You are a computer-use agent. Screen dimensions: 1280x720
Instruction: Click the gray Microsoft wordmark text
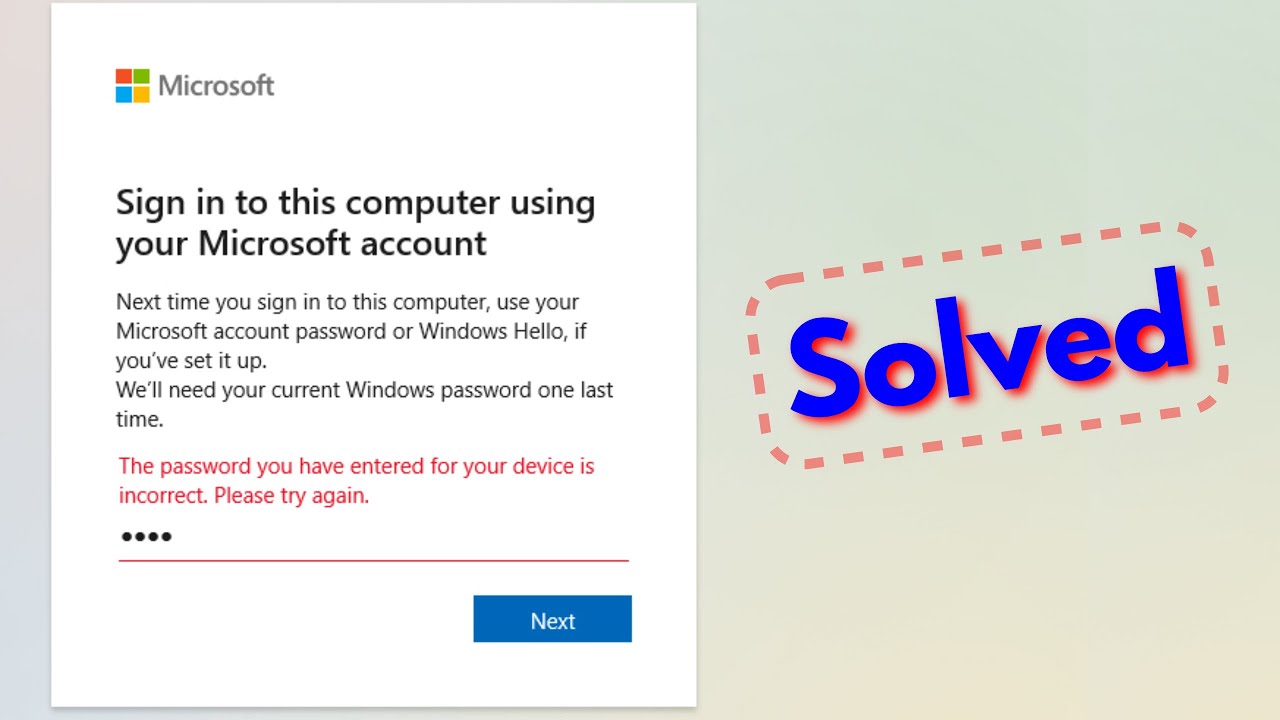216,86
